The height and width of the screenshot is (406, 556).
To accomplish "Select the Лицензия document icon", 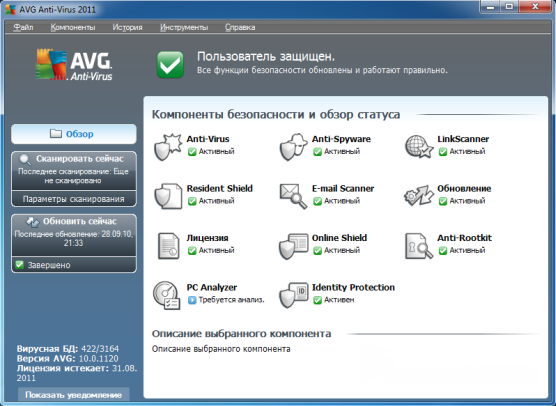I will pyautogui.click(x=168, y=246).
